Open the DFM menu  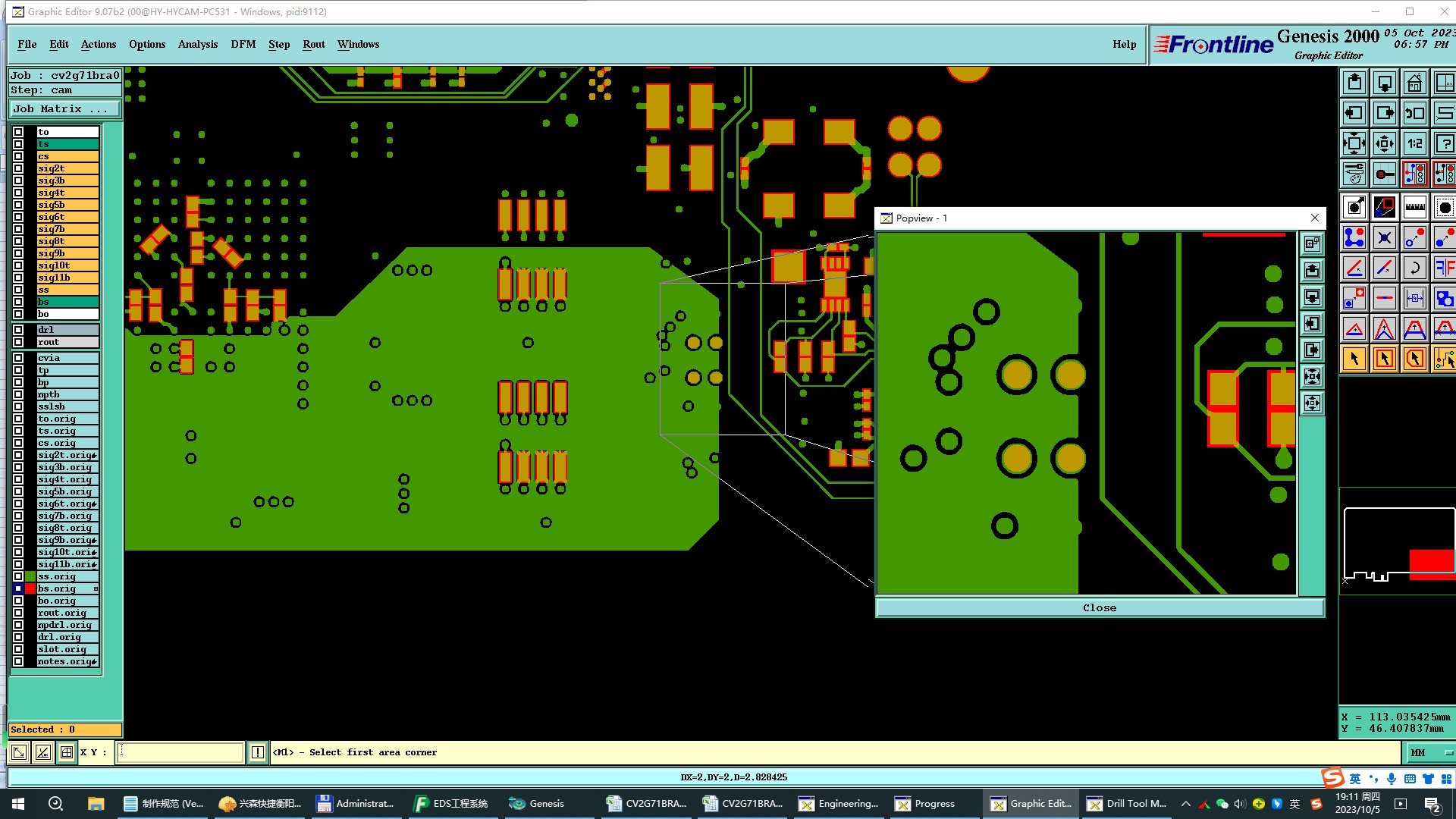243,44
